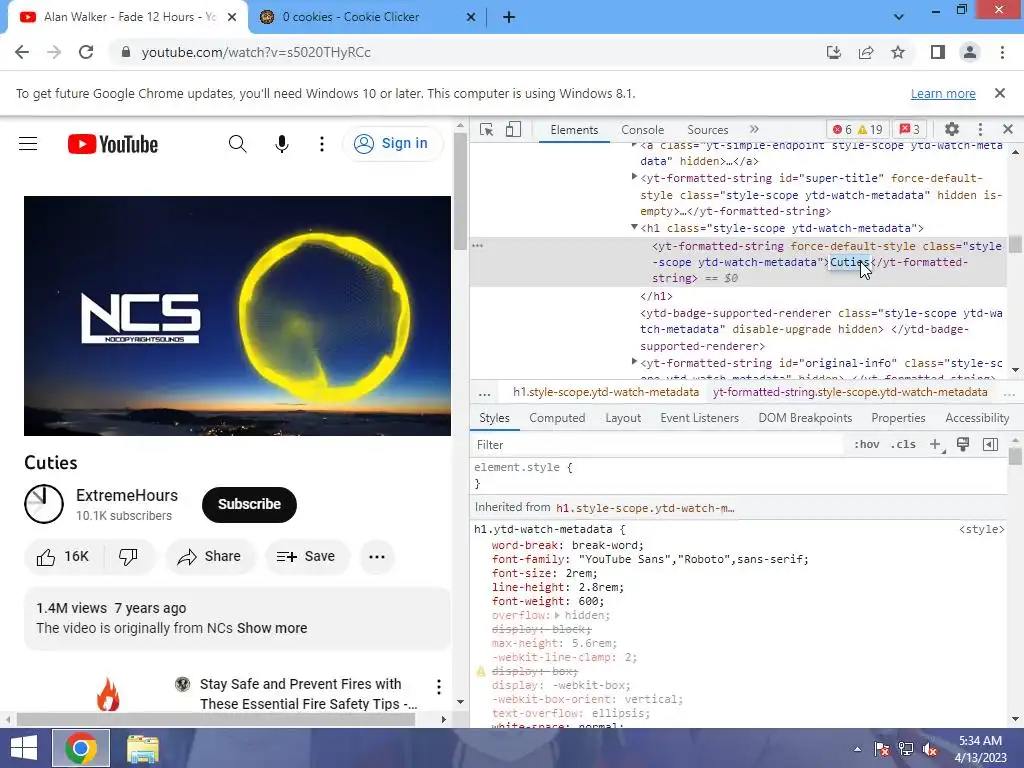Open DOM Breakpoints tab
The width and height of the screenshot is (1024, 768).
click(805, 418)
